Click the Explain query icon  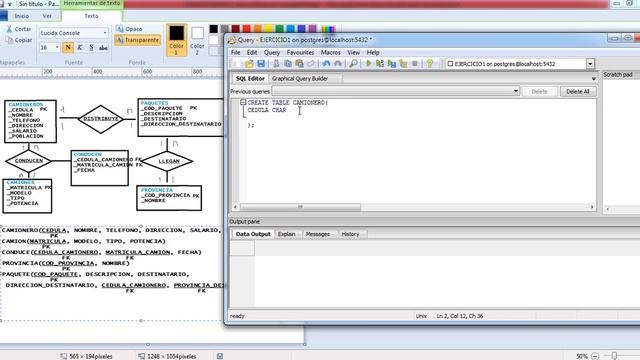point(403,64)
